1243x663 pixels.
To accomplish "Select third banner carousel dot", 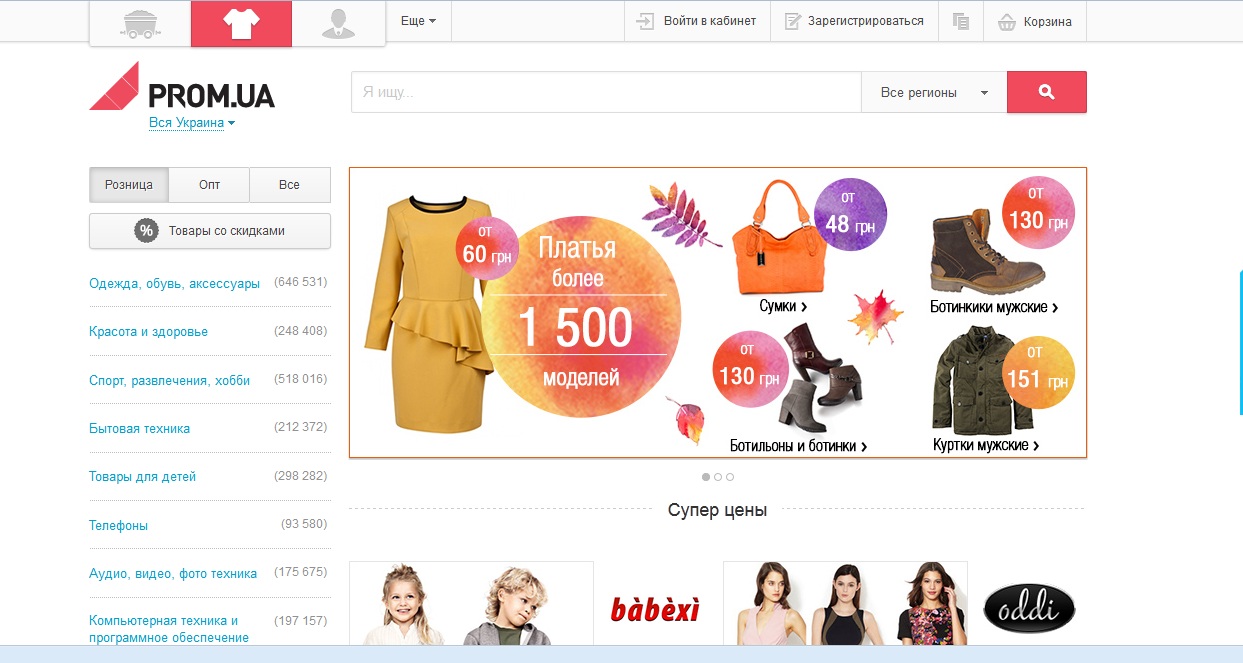I will 730,477.
